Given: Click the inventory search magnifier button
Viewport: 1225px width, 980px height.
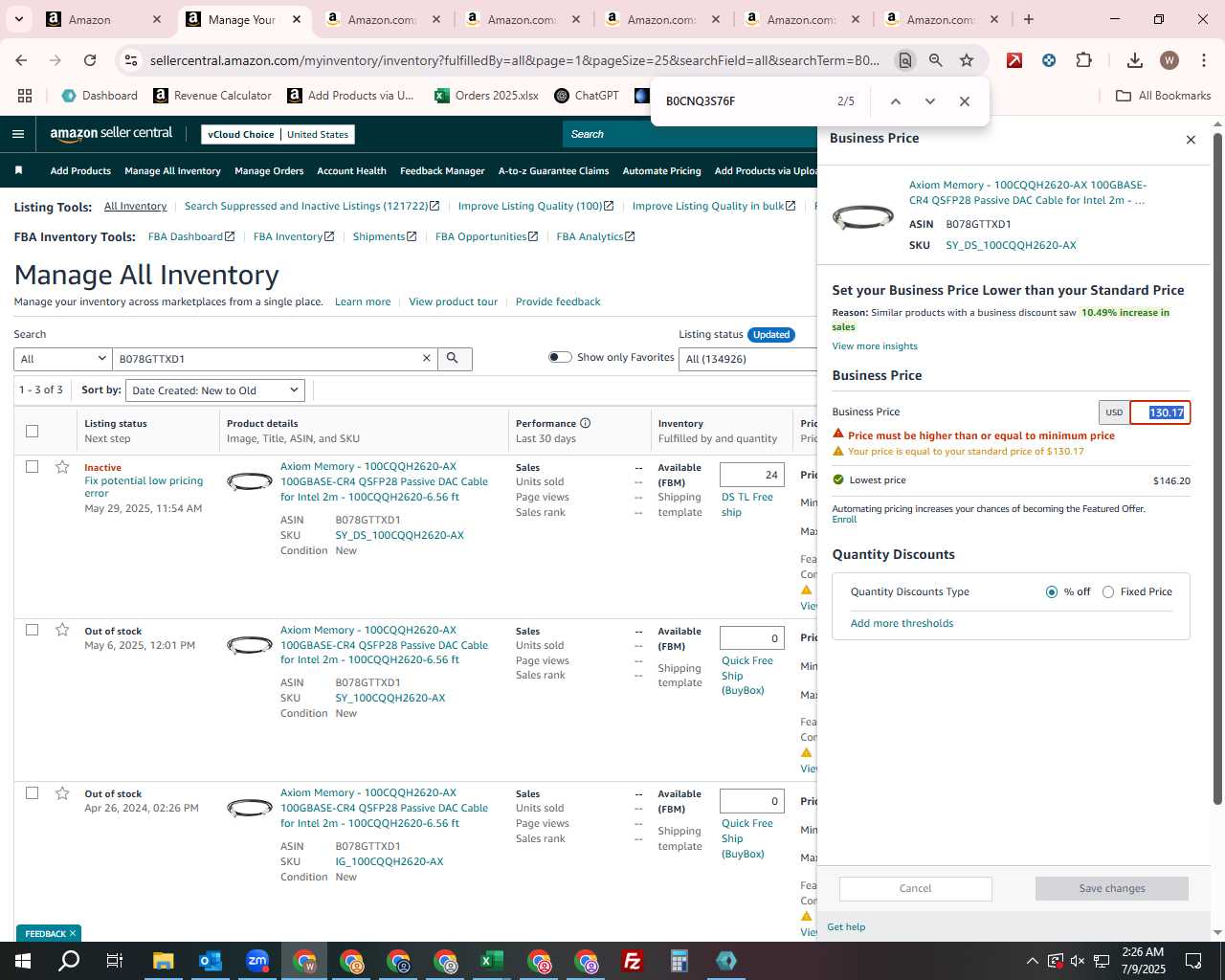Looking at the screenshot, I should [x=453, y=359].
